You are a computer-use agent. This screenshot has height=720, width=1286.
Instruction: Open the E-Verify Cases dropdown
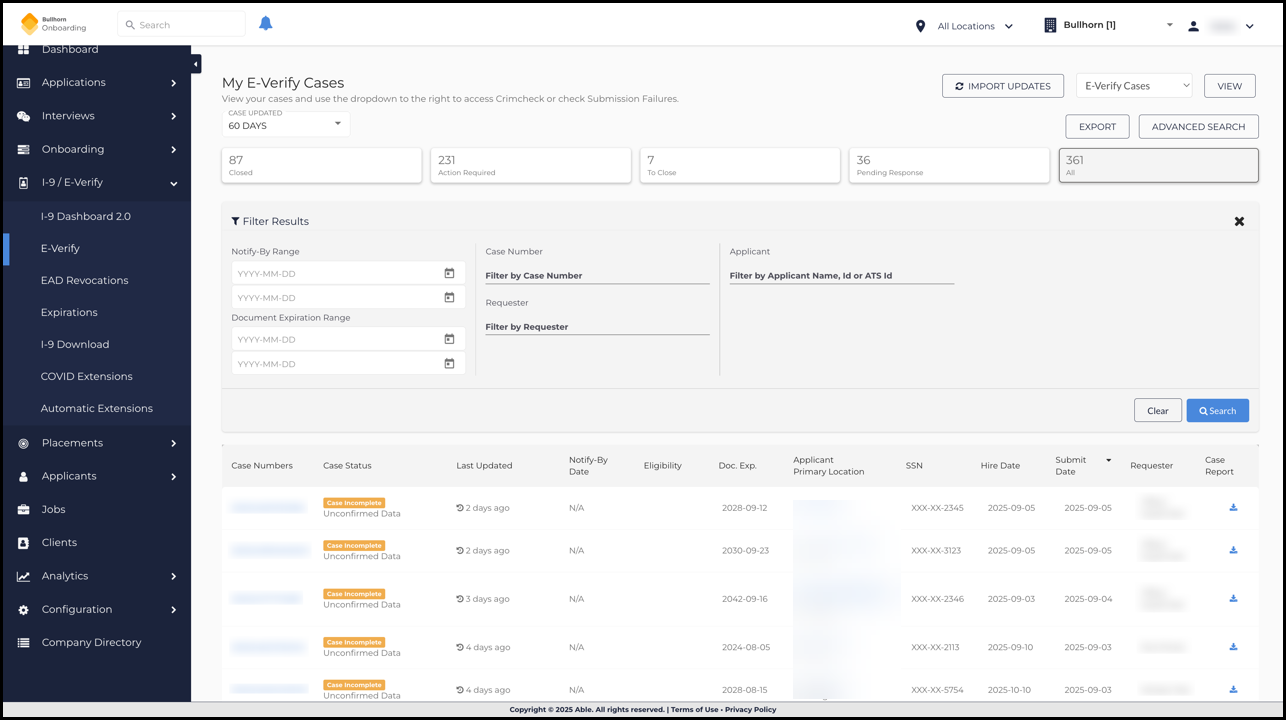[x=1133, y=86]
